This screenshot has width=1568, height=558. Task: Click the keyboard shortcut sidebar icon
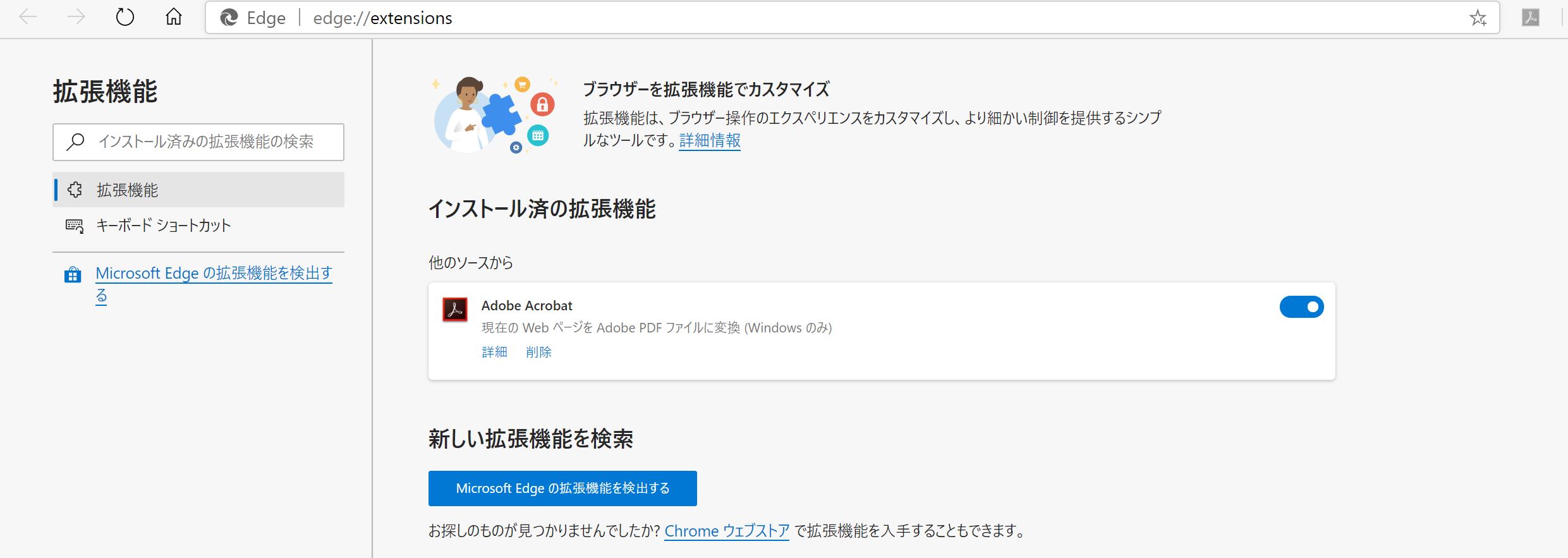click(75, 226)
